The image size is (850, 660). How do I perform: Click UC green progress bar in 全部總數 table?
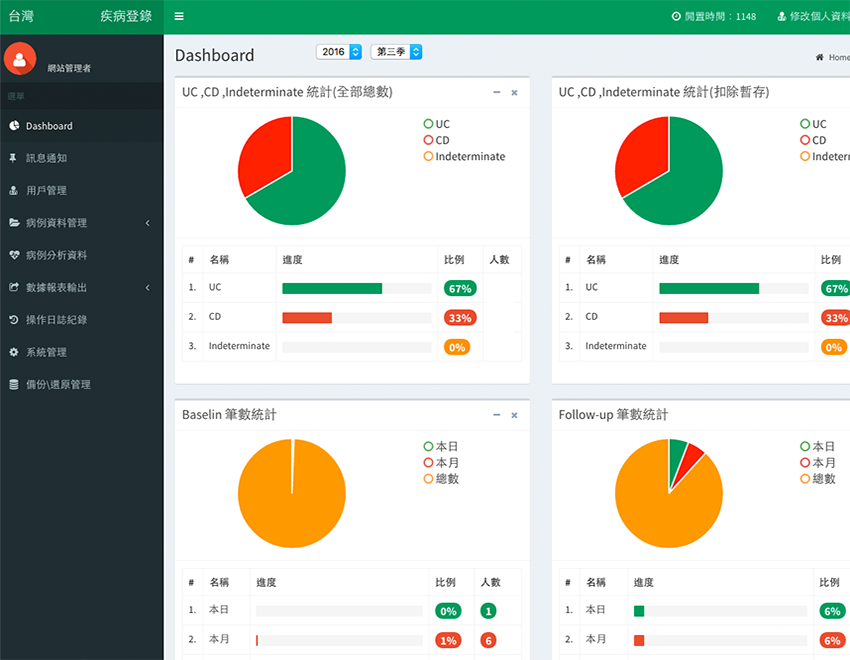coord(332,288)
